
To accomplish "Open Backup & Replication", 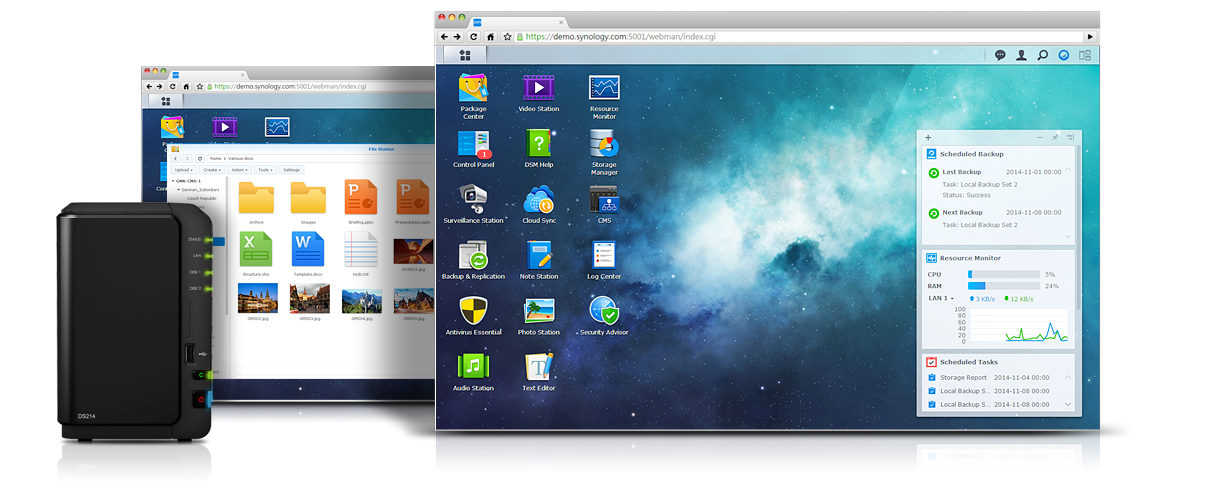I will (x=473, y=256).
